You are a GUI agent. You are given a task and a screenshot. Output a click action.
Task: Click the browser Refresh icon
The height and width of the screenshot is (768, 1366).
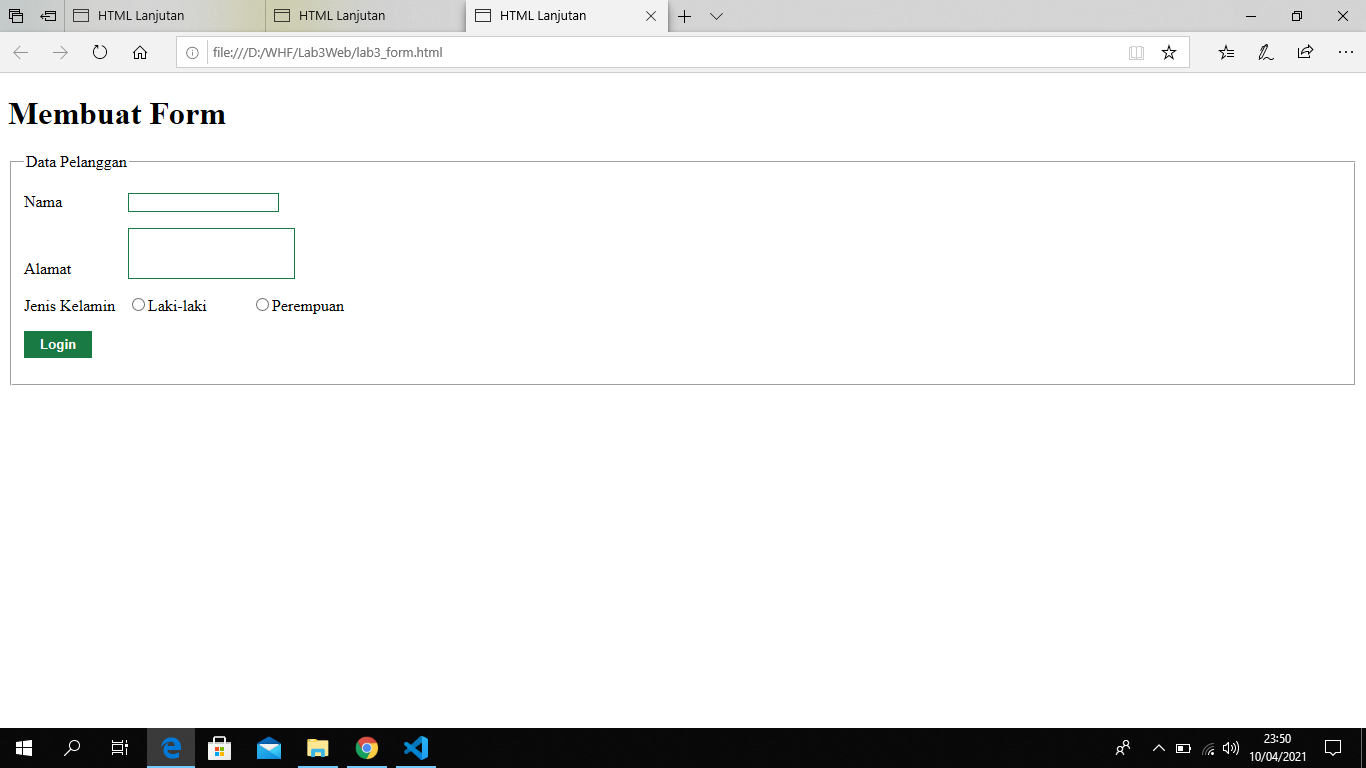click(x=100, y=53)
